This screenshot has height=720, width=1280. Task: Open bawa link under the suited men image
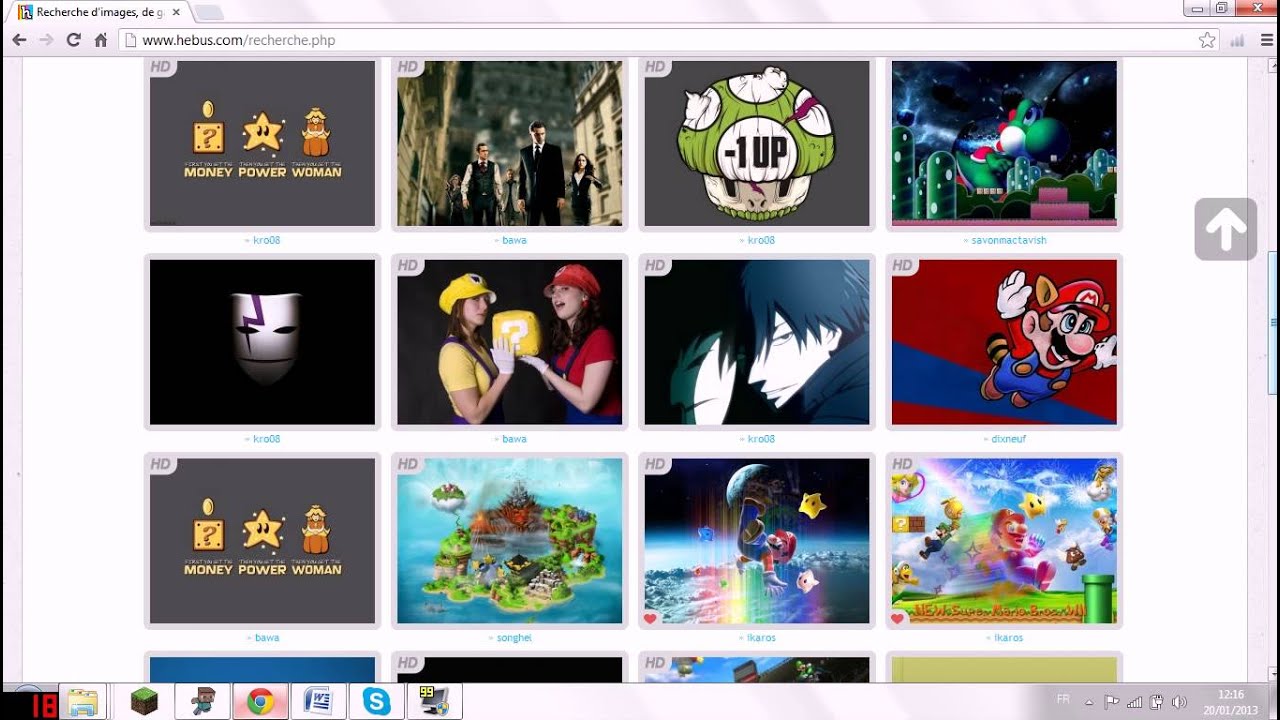(514, 240)
